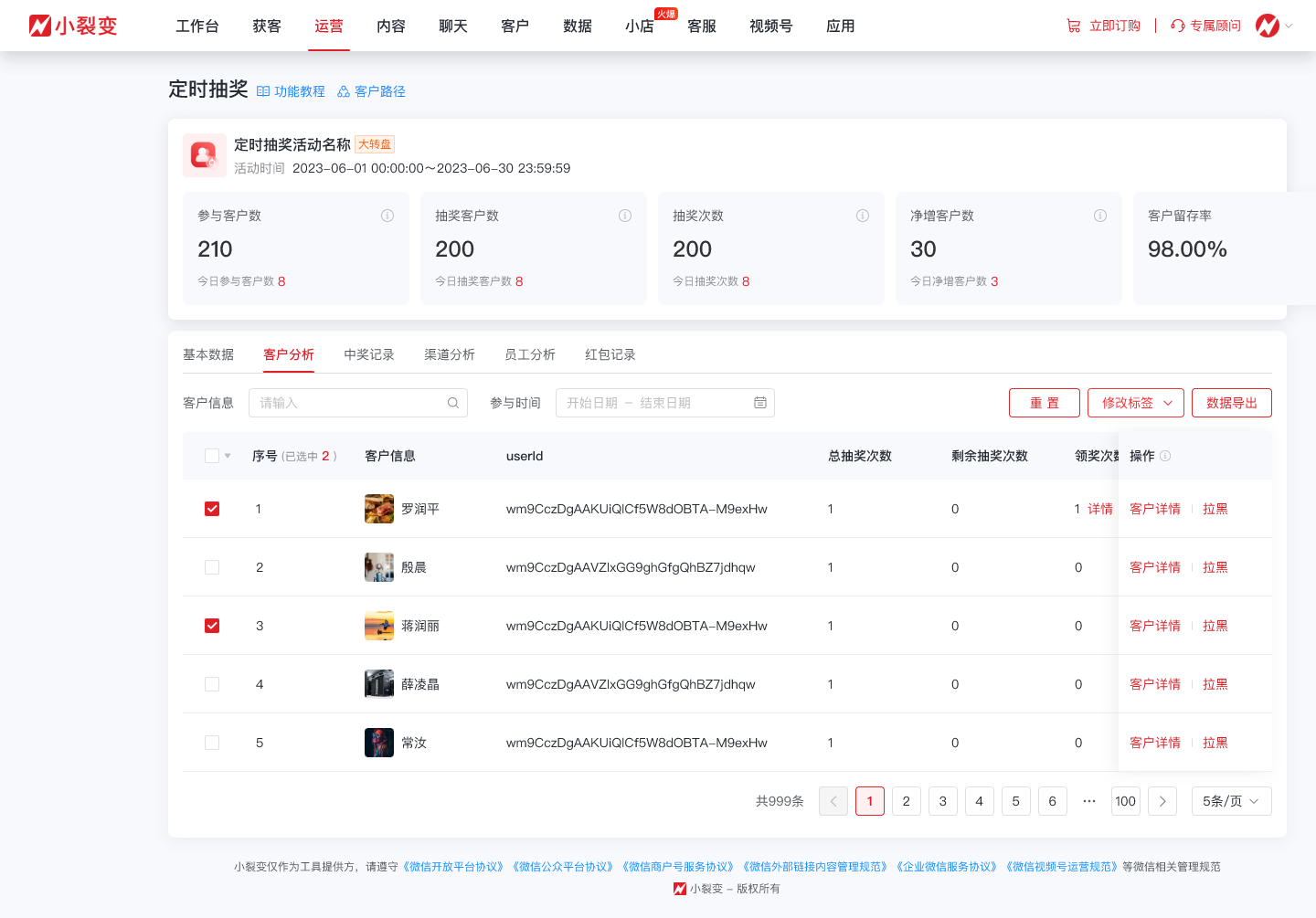
Task: Open the 视频号 menu item
Action: 771,26
